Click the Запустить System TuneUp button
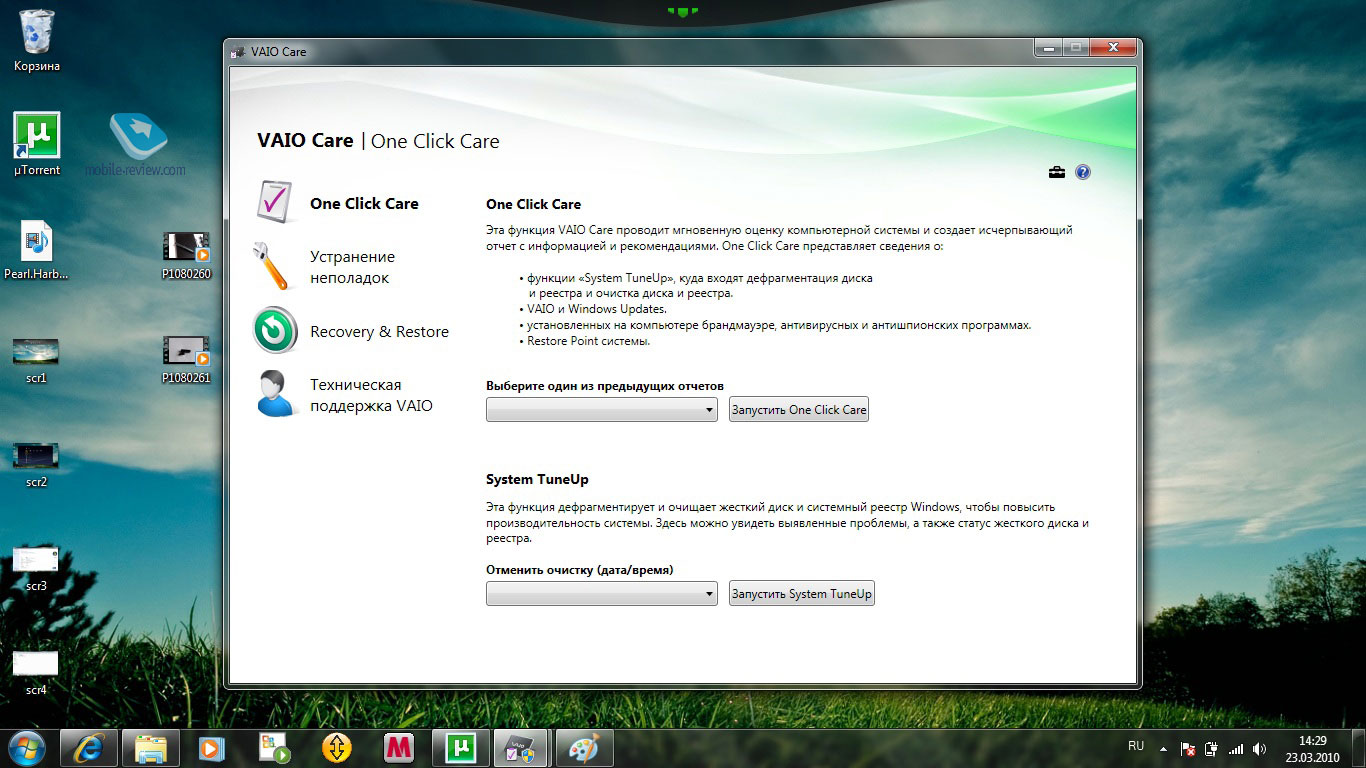This screenshot has width=1366, height=768. [x=802, y=594]
